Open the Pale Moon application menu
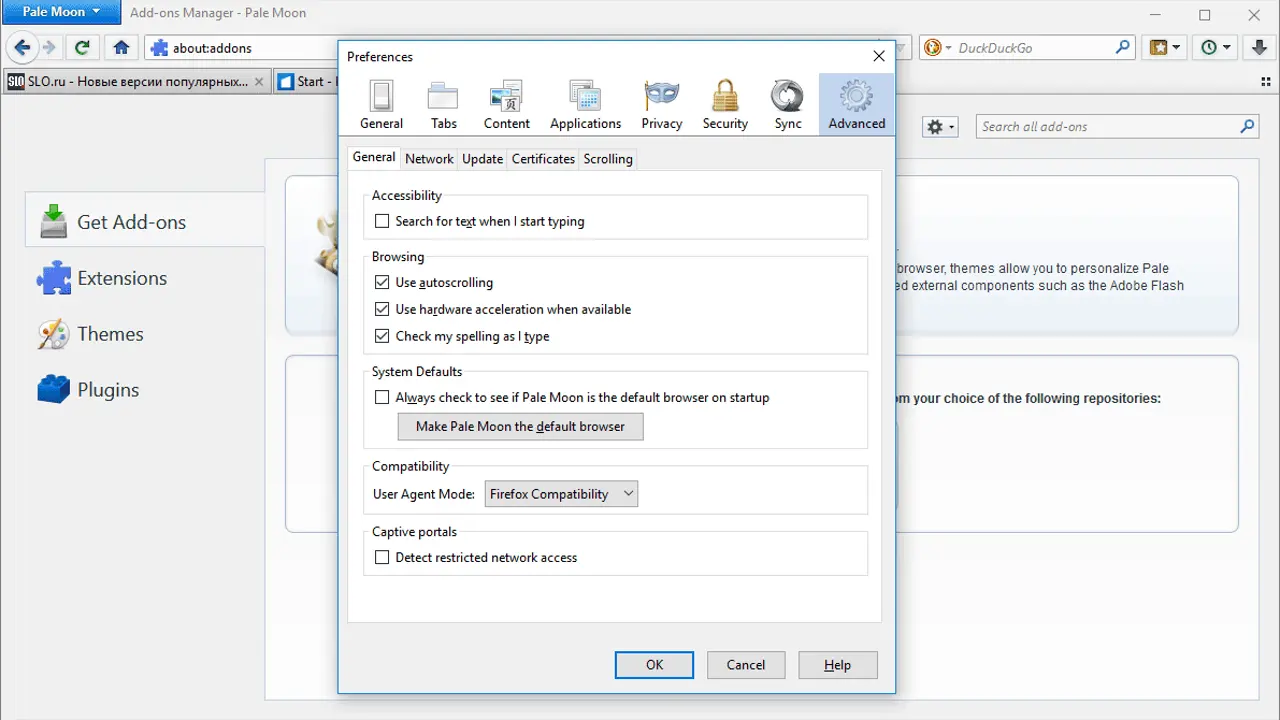Screen dimensions: 1280x720 pyautogui.click(x=61, y=12)
